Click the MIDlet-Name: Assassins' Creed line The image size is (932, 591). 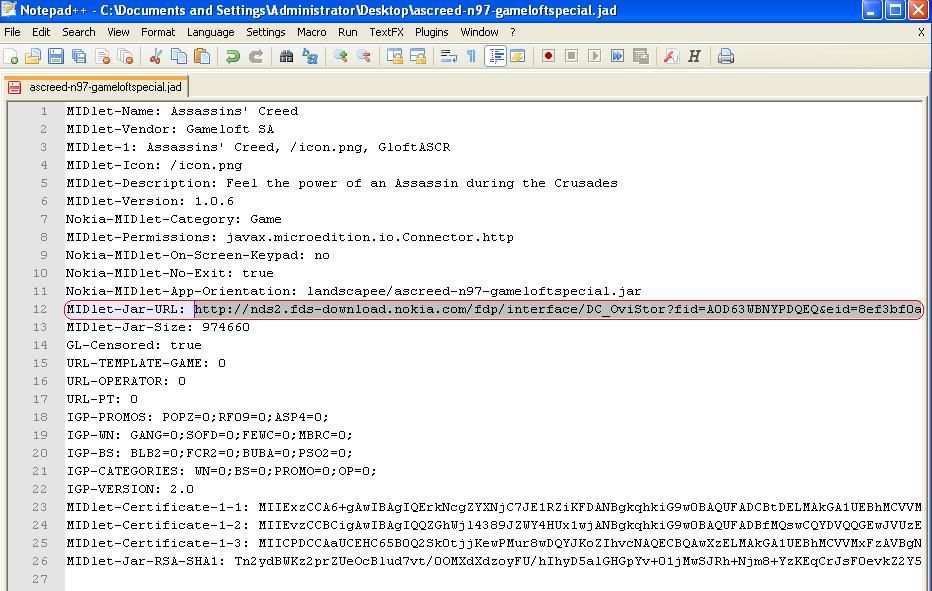(x=182, y=111)
